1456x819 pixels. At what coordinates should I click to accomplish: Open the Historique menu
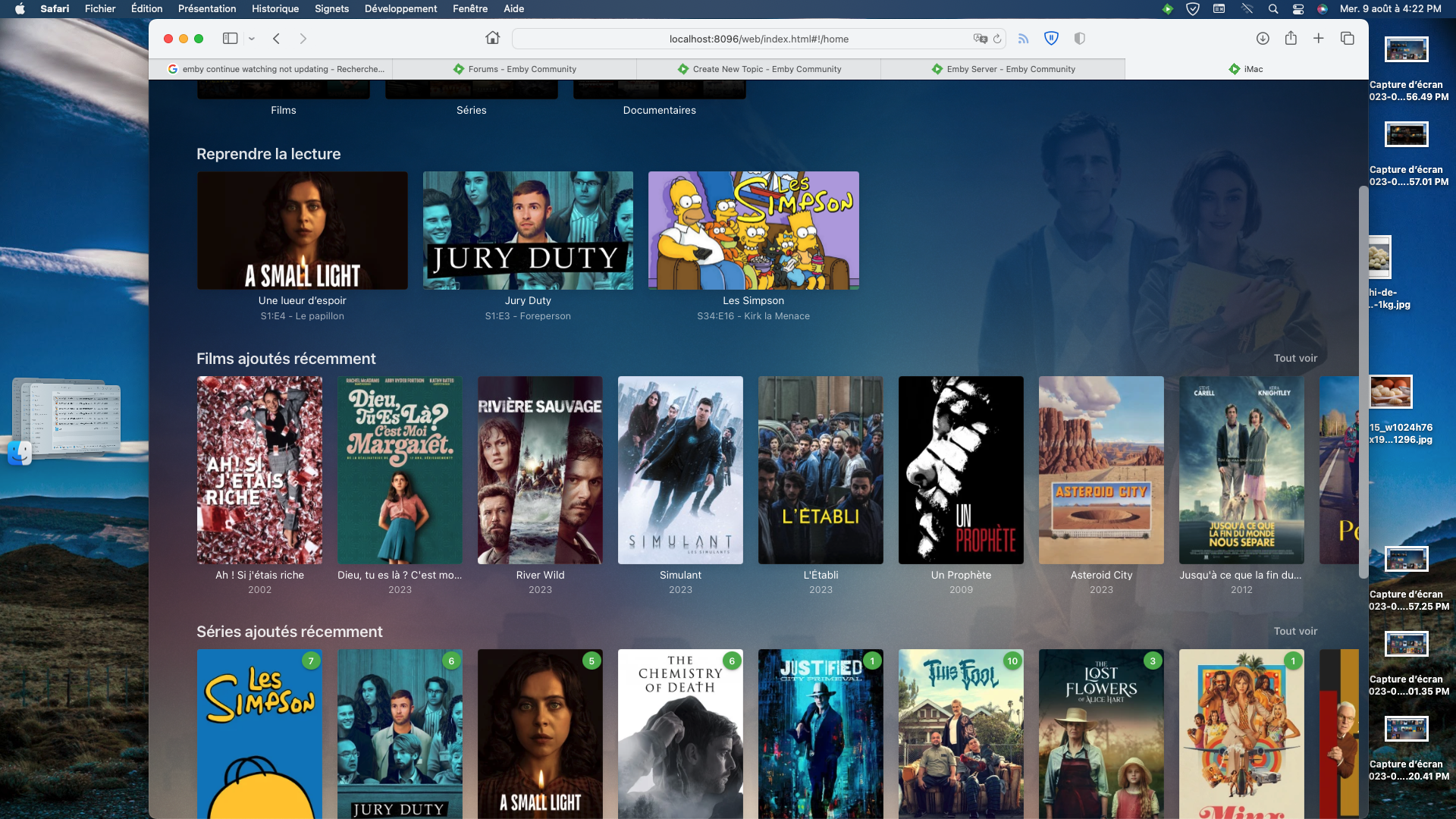pyautogui.click(x=275, y=9)
